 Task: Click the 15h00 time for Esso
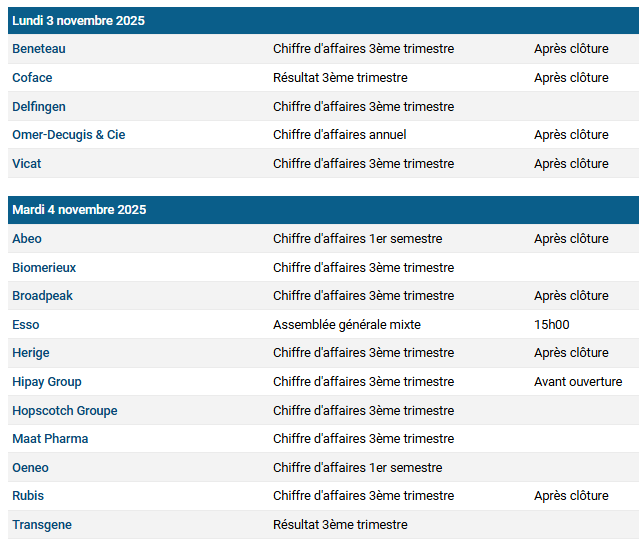click(552, 324)
